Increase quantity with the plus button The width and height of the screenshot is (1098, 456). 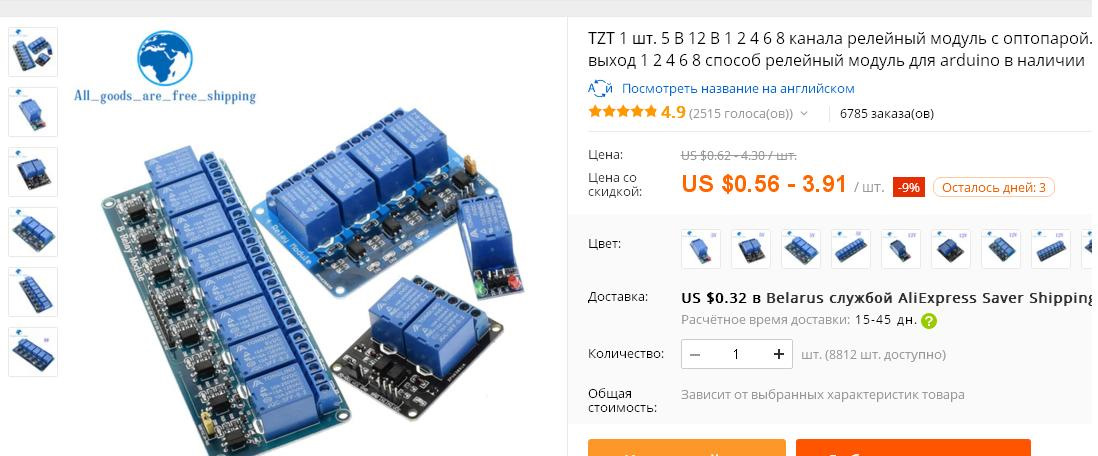pyautogui.click(x=779, y=354)
